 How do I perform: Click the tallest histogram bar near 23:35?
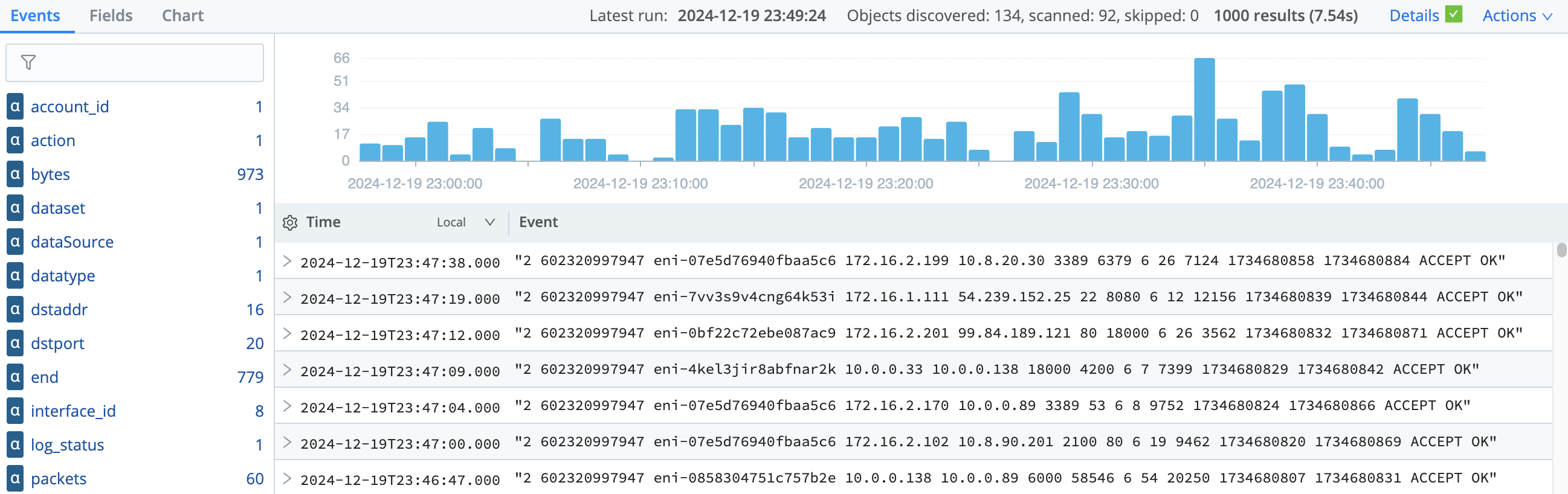(x=1204, y=109)
